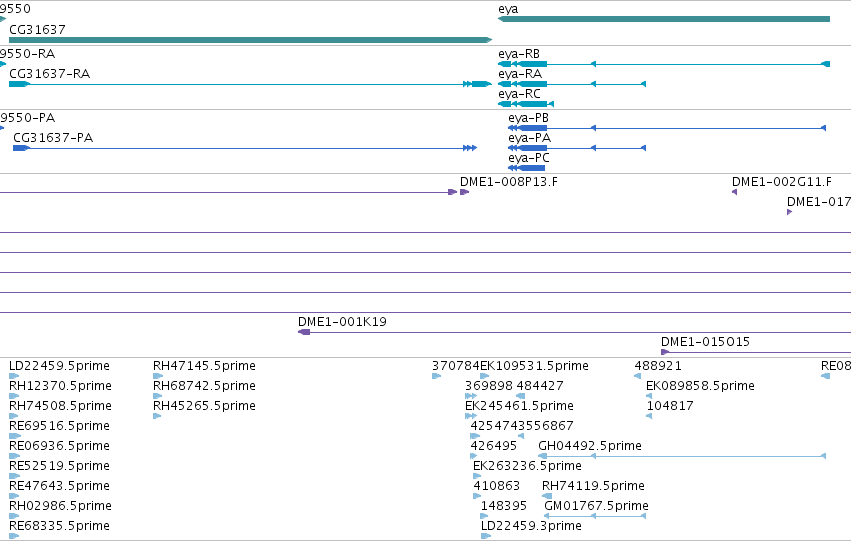Select the 410863 feature label
This screenshot has height=541, width=851.
(x=497, y=486)
